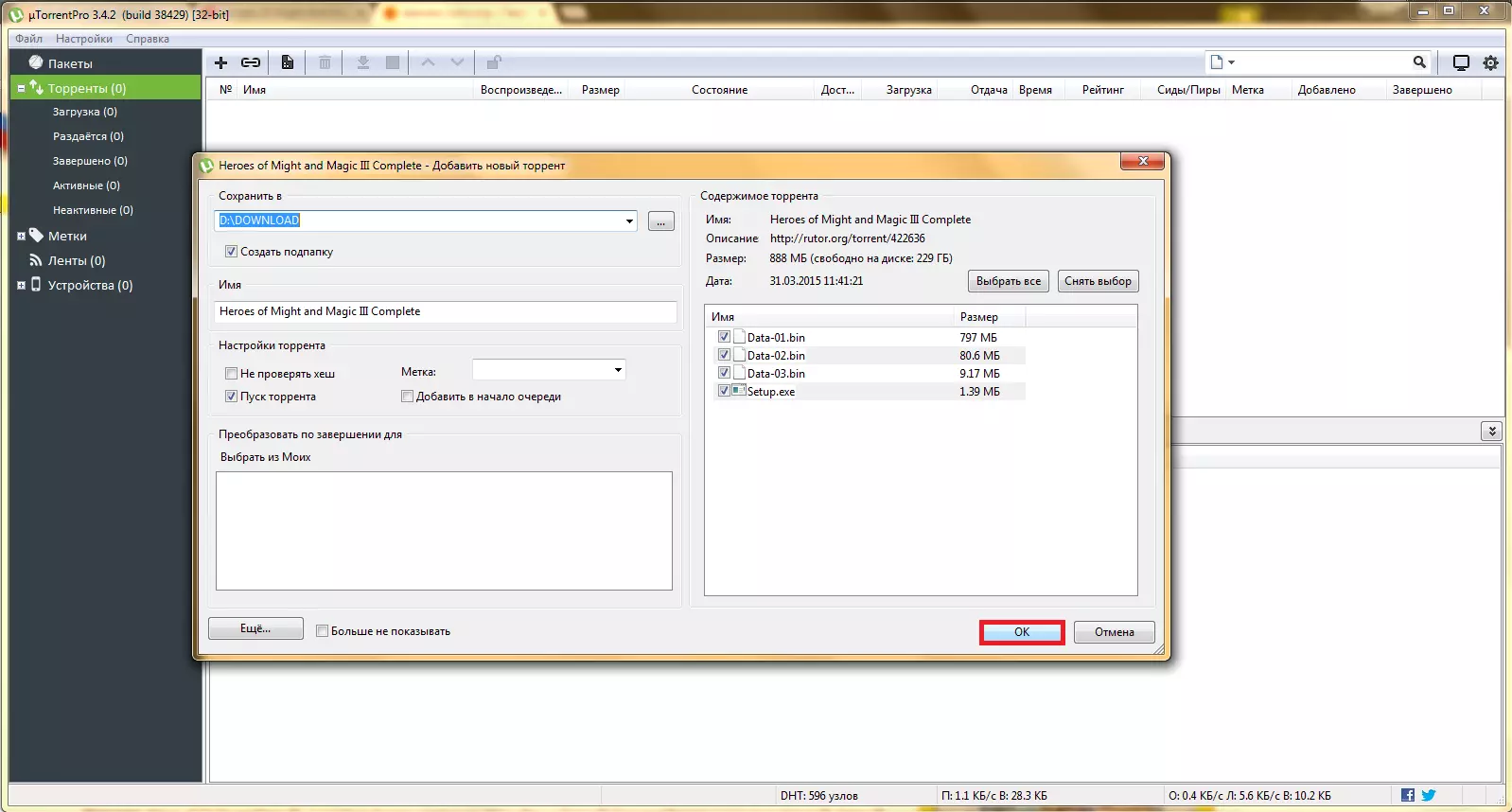Sort by the Состояние column header

tap(720, 90)
